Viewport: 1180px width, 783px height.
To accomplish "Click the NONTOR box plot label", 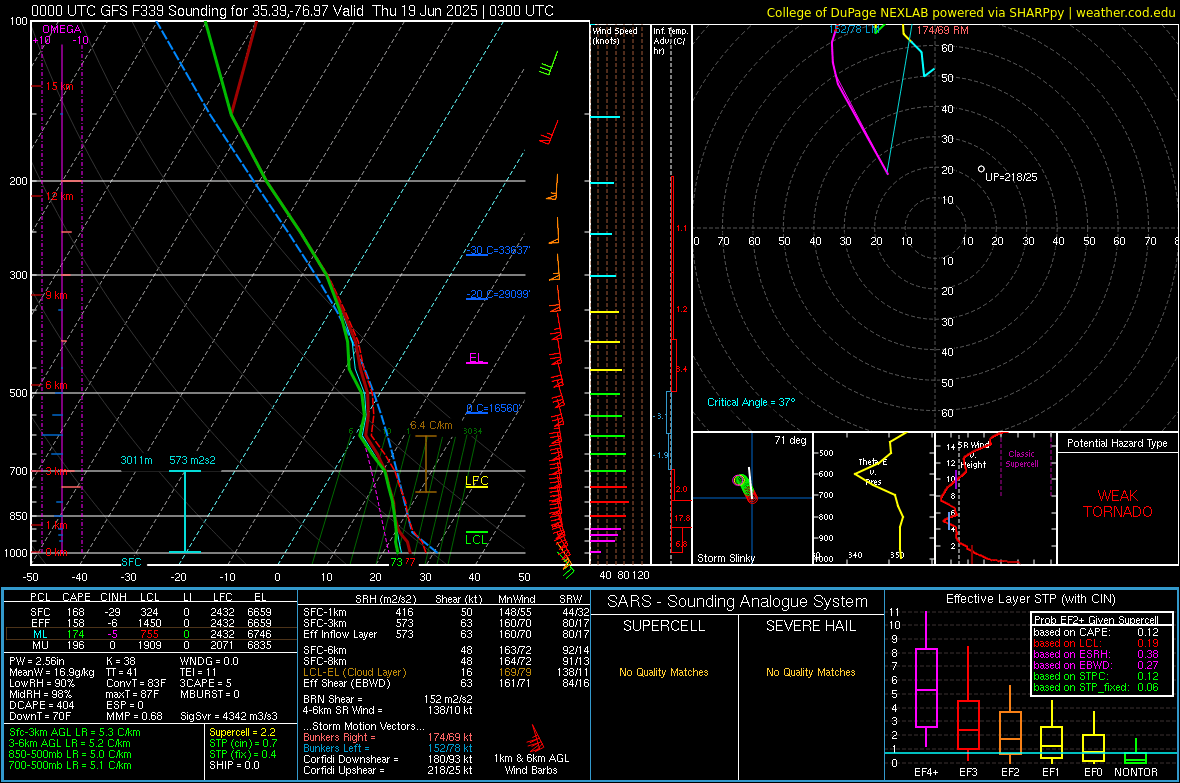I will [1136, 772].
